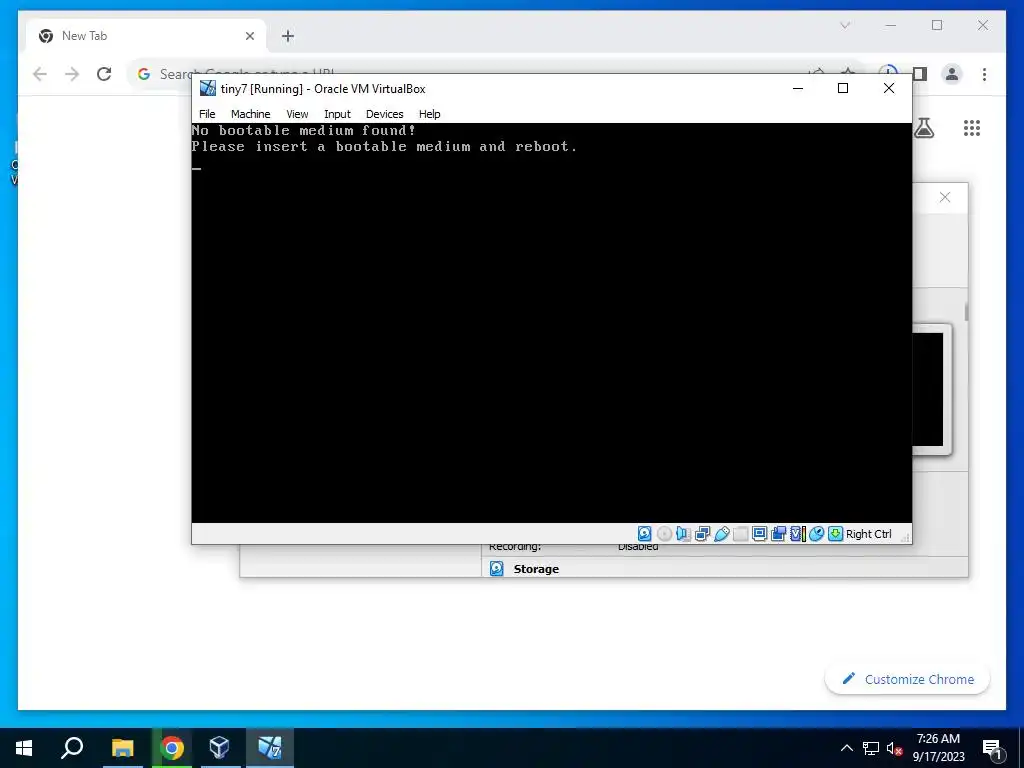Screen dimensions: 1024x768
Task: Open the audio indicator in VM status bar
Action: (x=683, y=534)
